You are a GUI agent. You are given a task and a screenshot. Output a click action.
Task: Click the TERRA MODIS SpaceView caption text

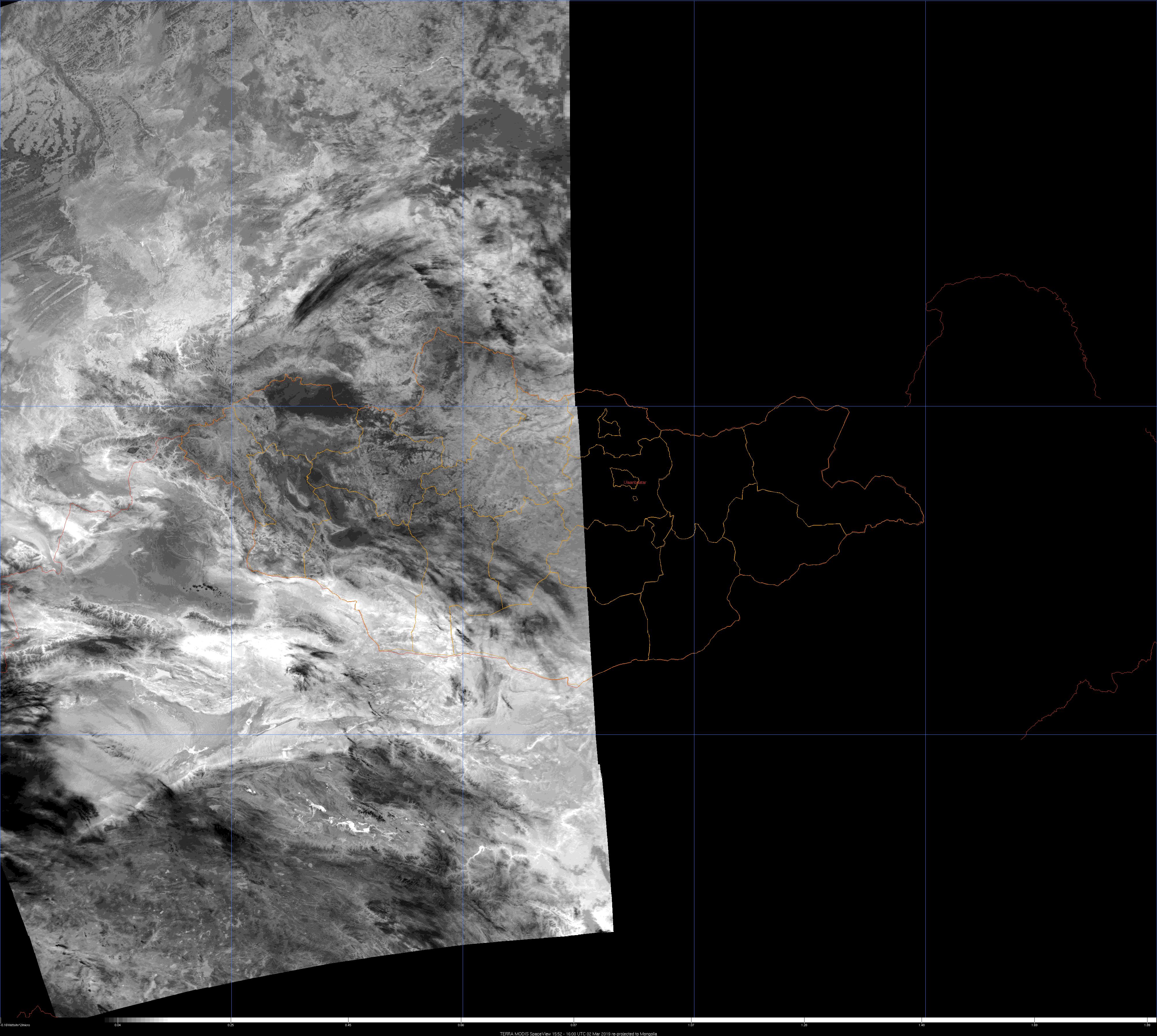[578, 1033]
